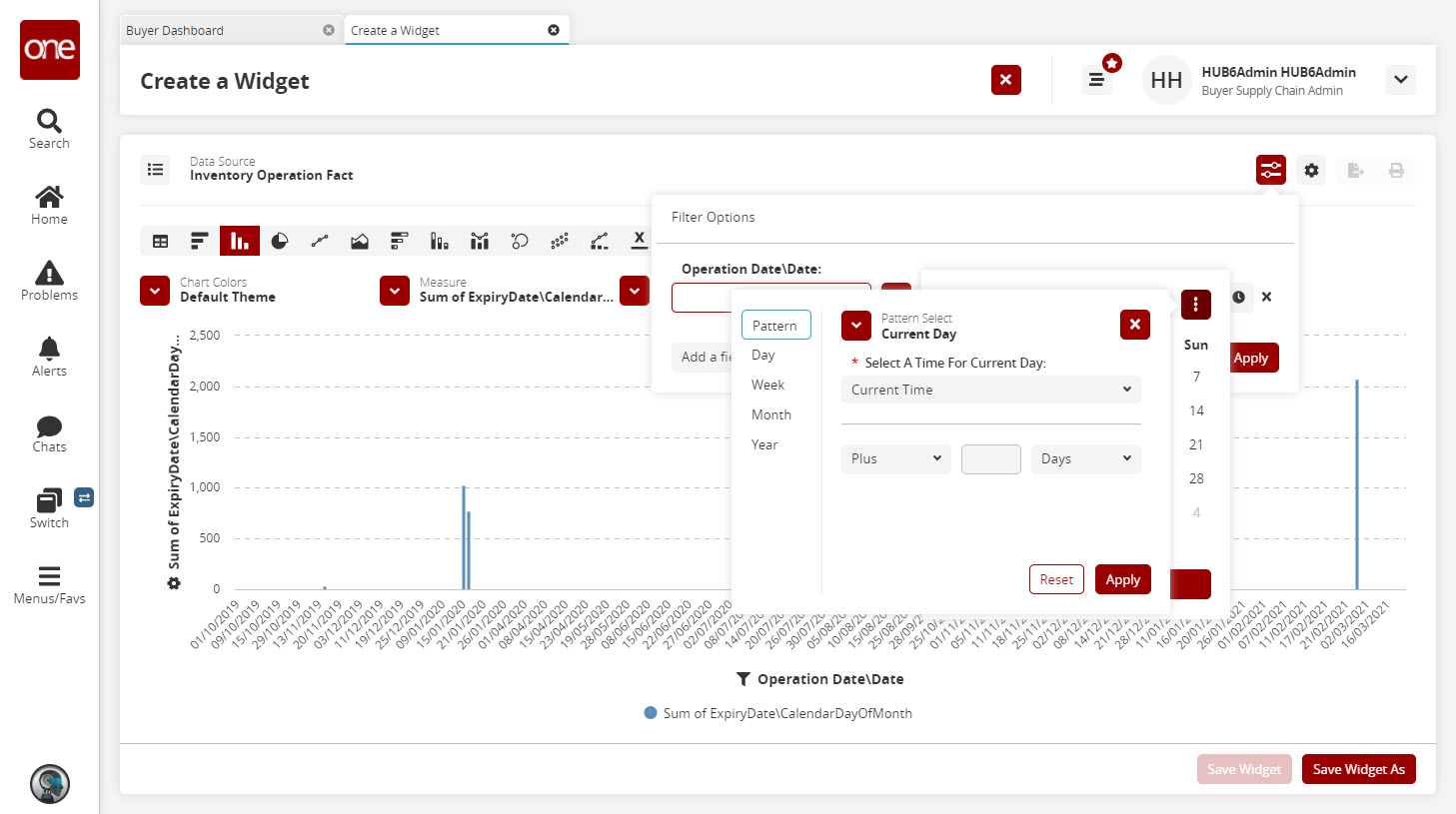Open Alerts bell icon

[x=49, y=358]
